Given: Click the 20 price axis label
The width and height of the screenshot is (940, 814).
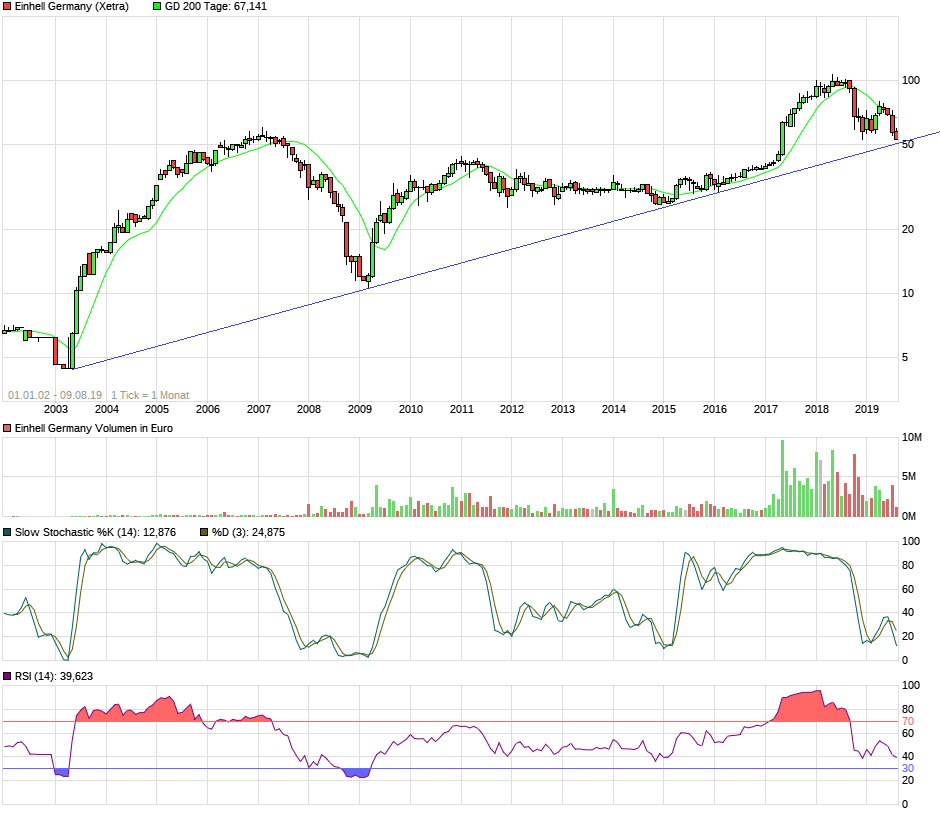Looking at the screenshot, I should (x=908, y=230).
